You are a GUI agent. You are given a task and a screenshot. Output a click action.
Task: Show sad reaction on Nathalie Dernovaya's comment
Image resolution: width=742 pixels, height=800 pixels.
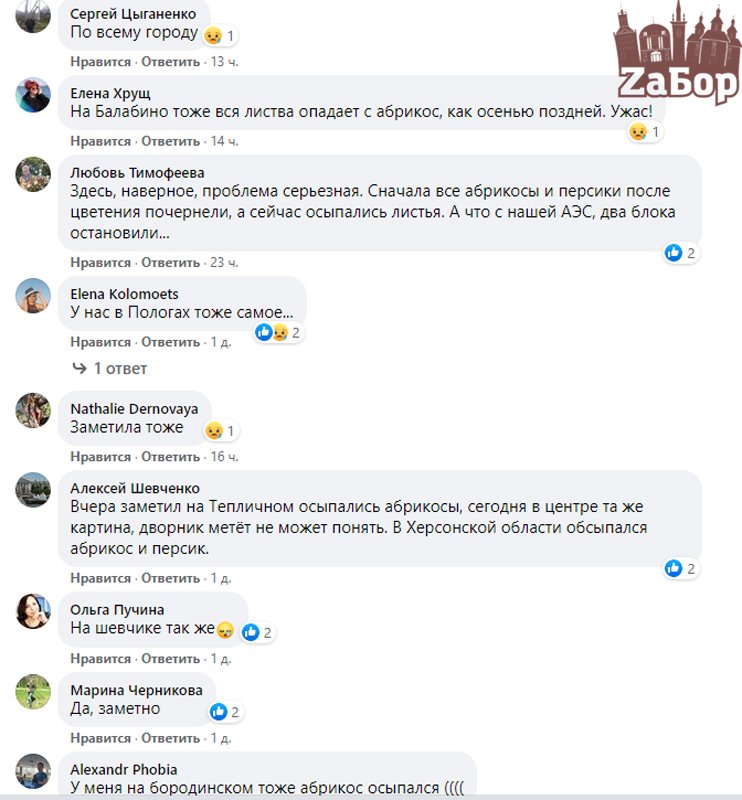[x=220, y=431]
